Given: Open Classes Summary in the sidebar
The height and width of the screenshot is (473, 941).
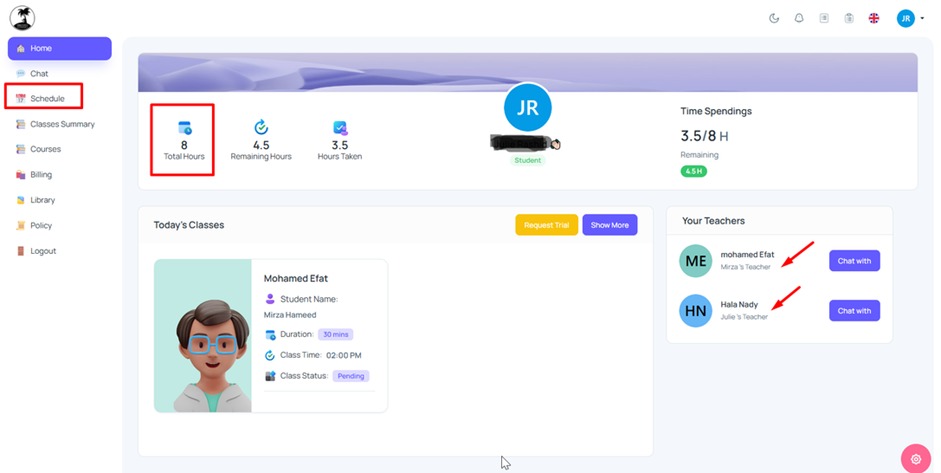Looking at the screenshot, I should (x=55, y=124).
